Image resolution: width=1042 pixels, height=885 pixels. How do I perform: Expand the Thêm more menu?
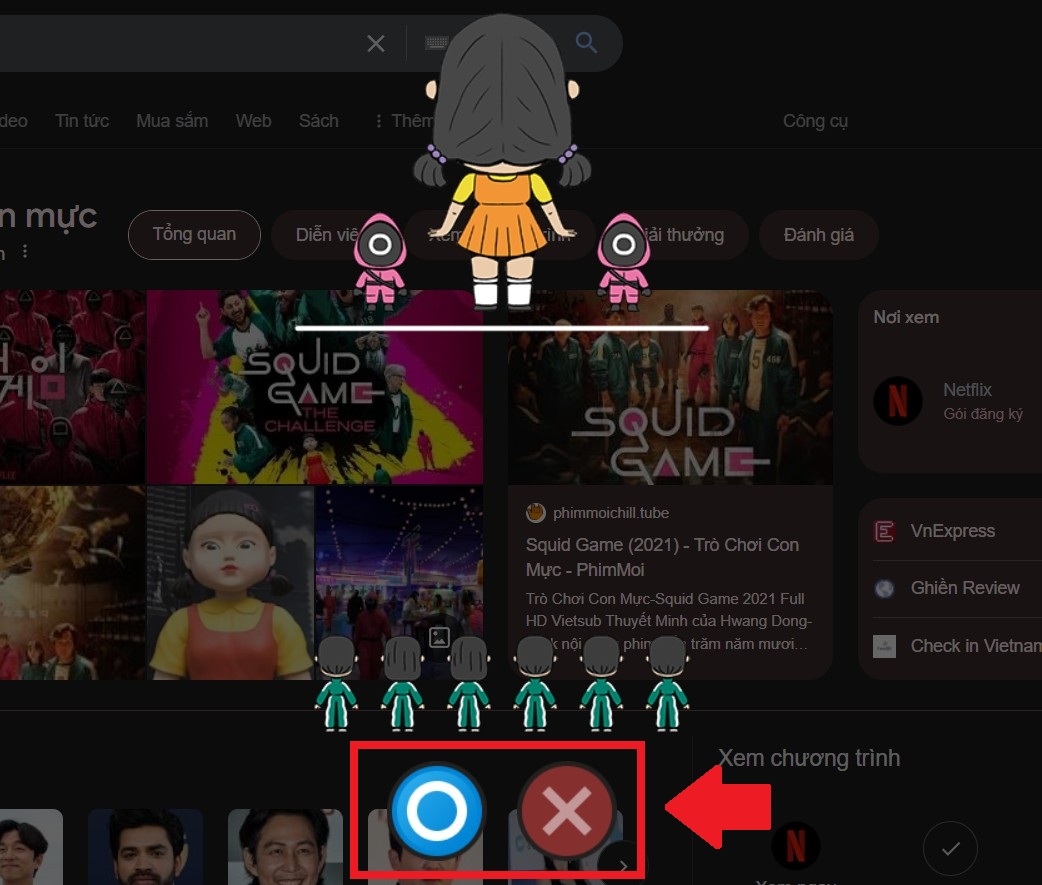tap(403, 121)
